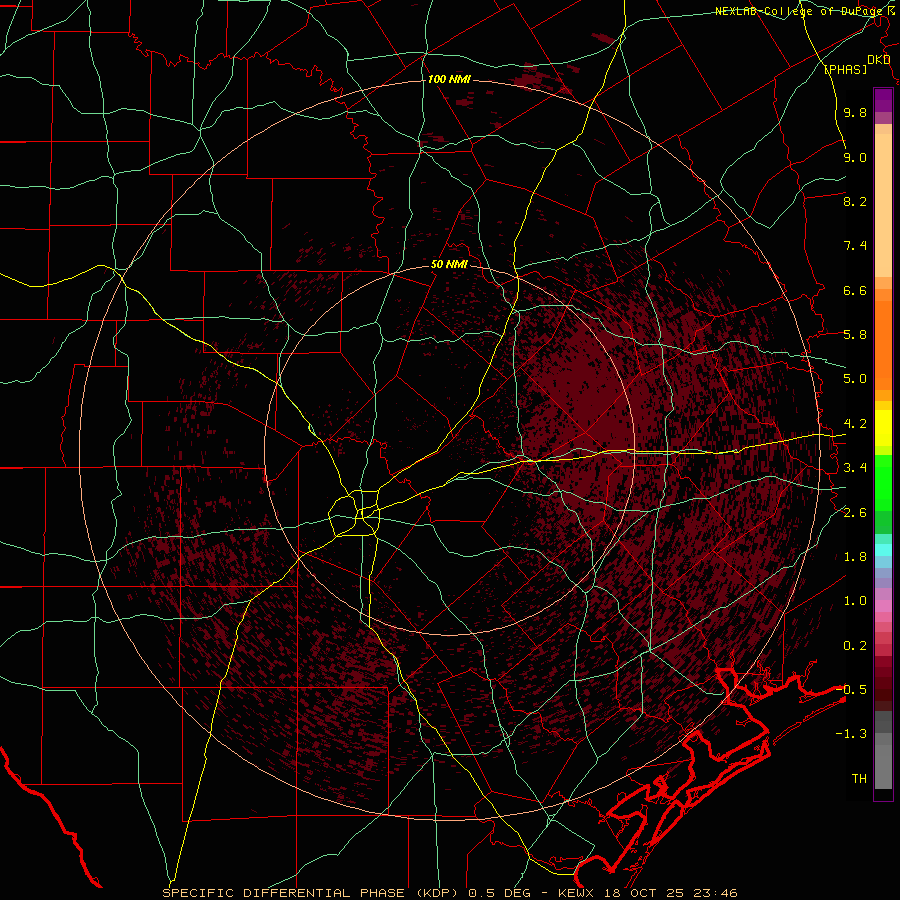Click the 4.2 scale value

pos(855,424)
